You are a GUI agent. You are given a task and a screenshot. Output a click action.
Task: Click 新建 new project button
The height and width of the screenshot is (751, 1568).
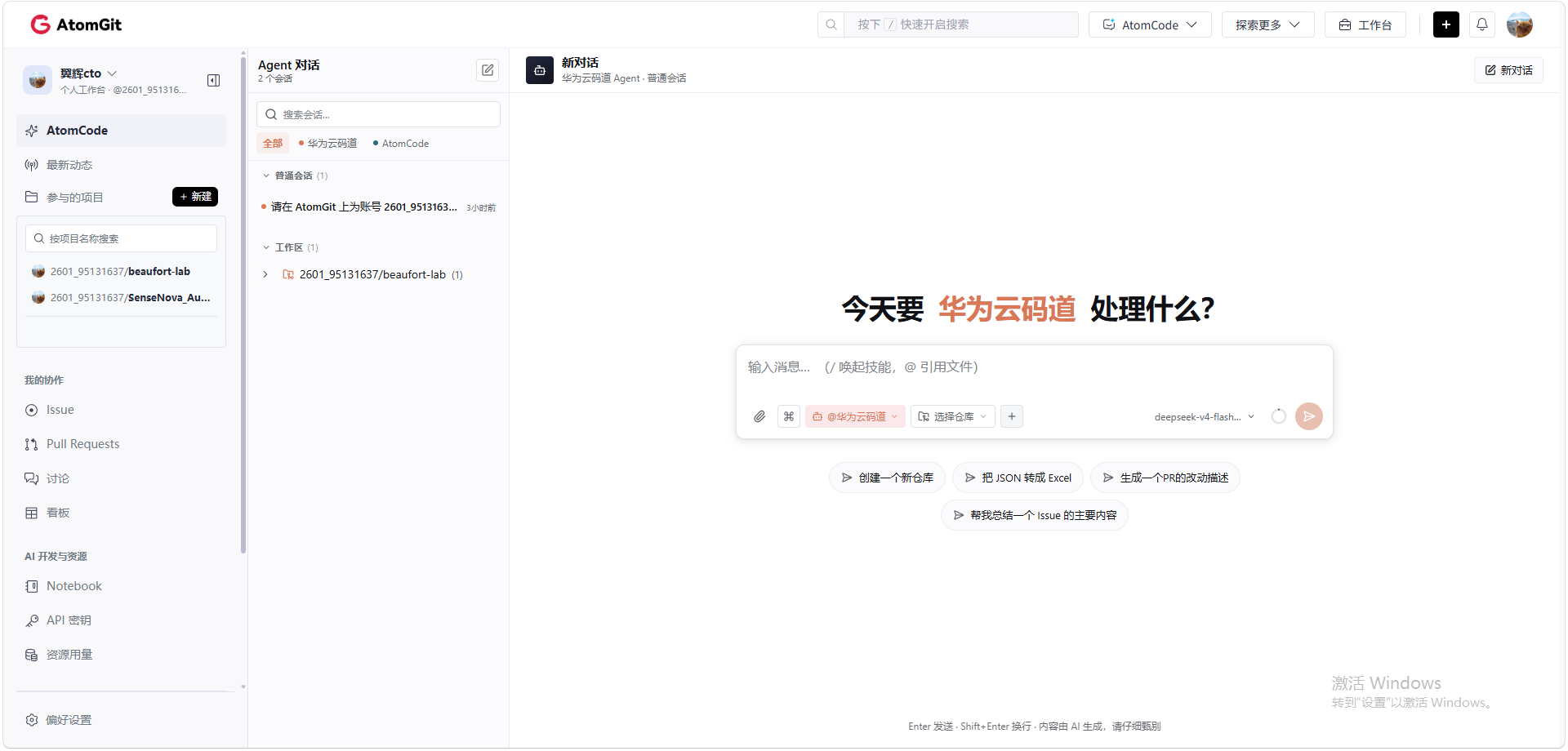click(x=195, y=197)
